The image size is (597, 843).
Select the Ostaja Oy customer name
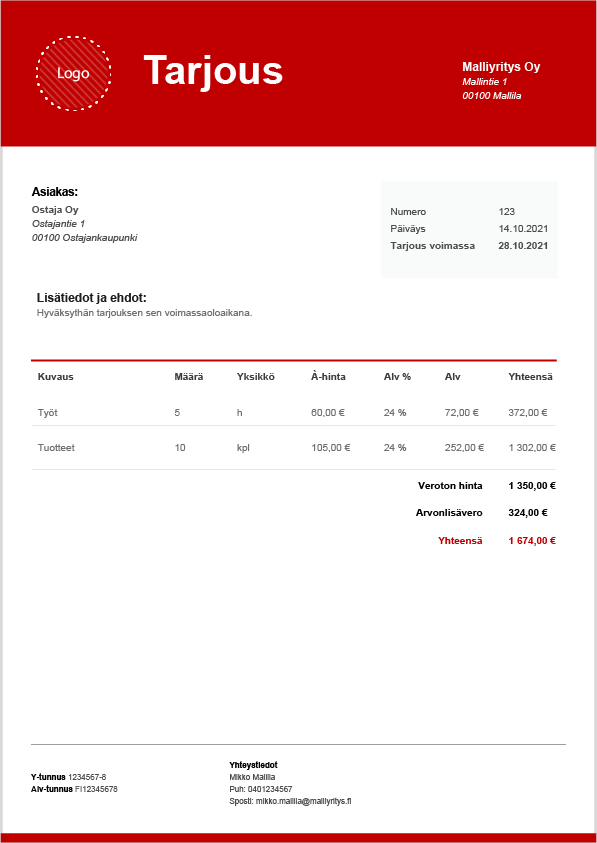(x=55, y=210)
